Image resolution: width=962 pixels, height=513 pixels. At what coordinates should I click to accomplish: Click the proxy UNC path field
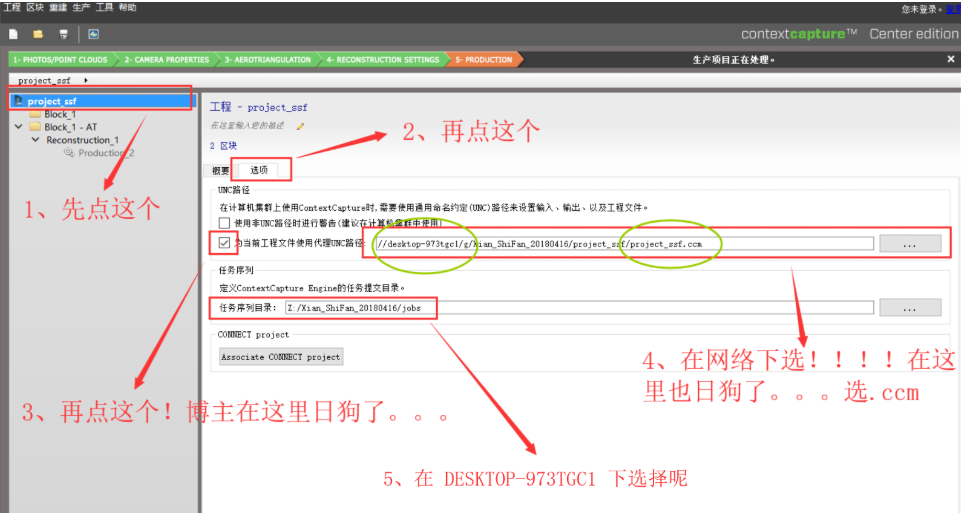(x=624, y=244)
